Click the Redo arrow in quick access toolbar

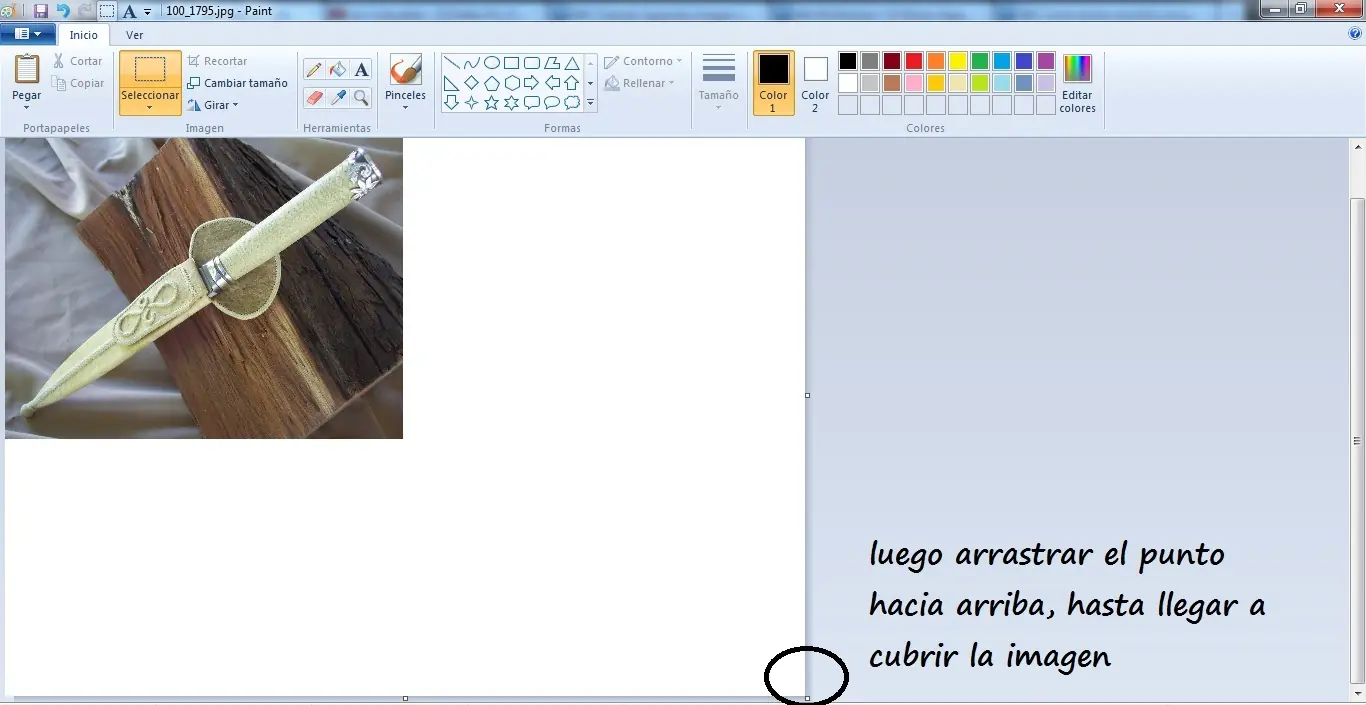pyautogui.click(x=85, y=11)
